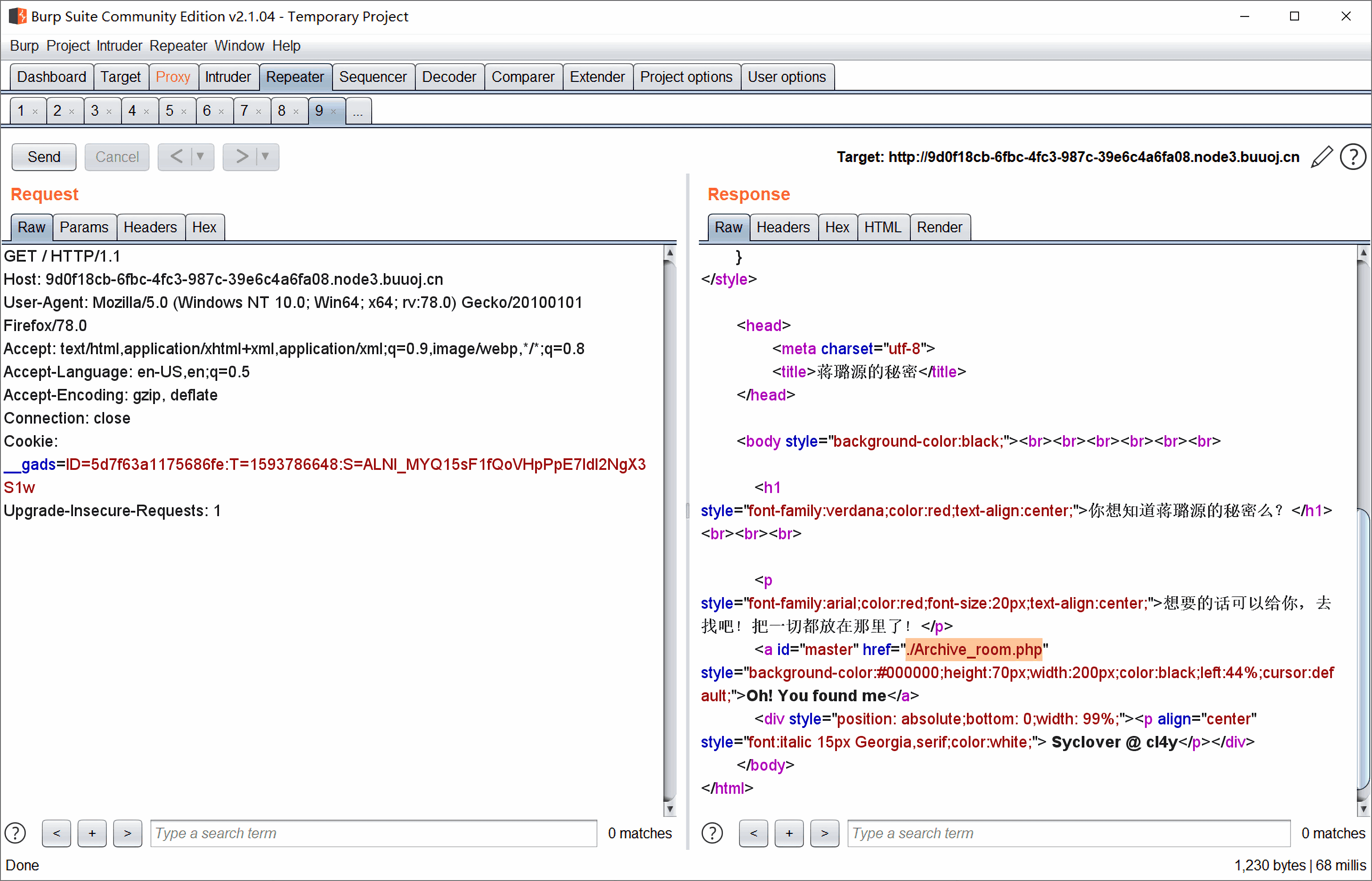Open the Window menu
Image resolution: width=1372 pixels, height=881 pixels.
click(x=239, y=46)
